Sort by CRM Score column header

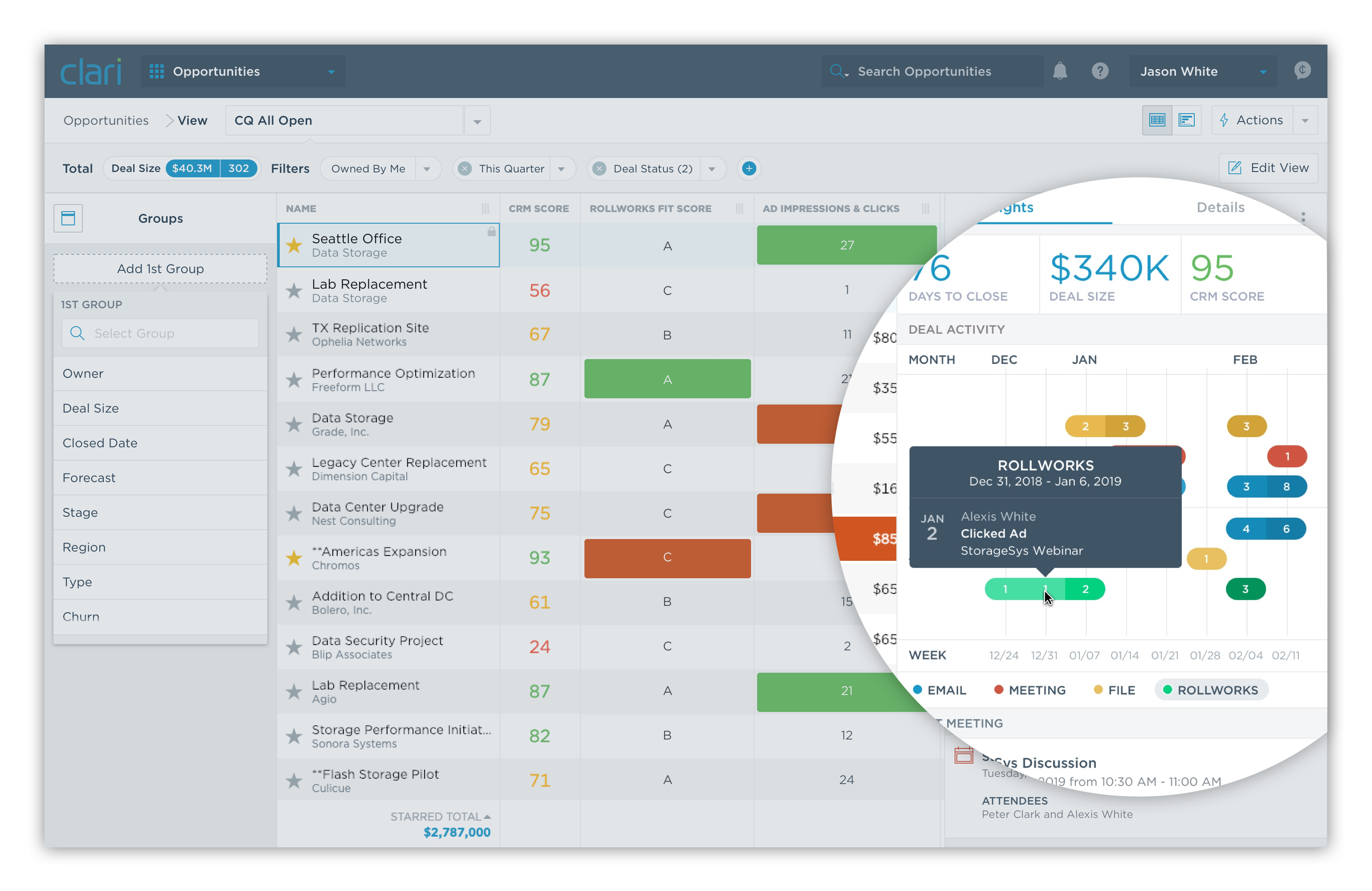pos(539,208)
